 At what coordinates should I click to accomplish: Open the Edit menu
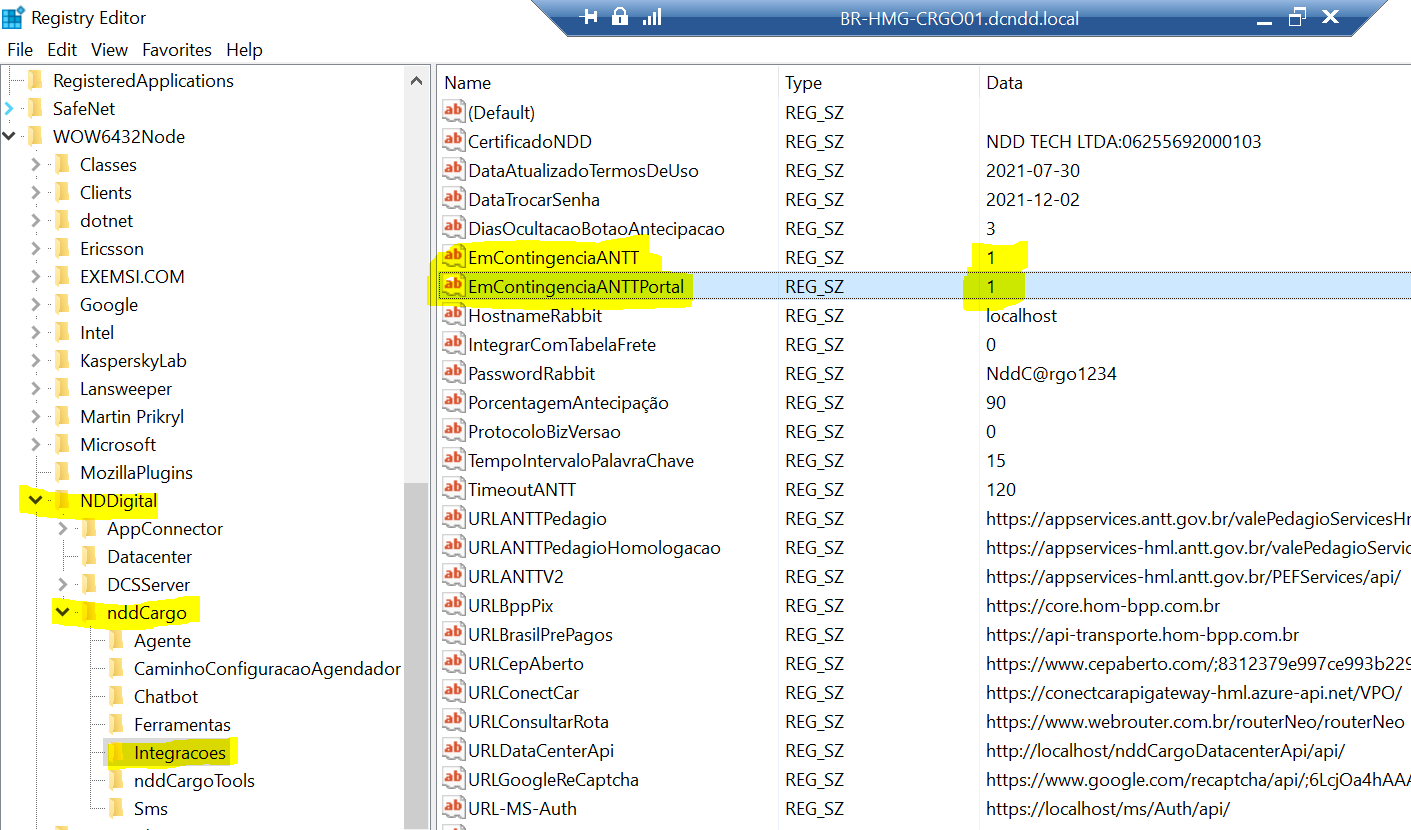pyautogui.click(x=62, y=50)
